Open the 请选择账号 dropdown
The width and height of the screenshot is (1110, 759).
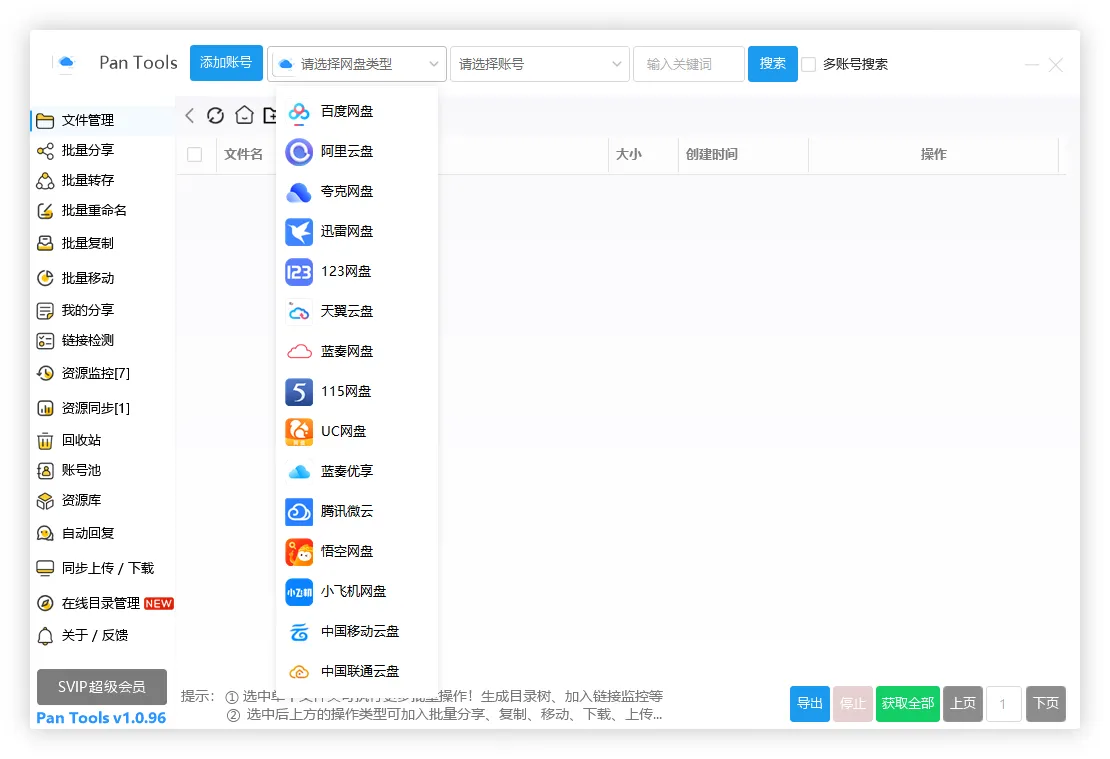pos(539,64)
